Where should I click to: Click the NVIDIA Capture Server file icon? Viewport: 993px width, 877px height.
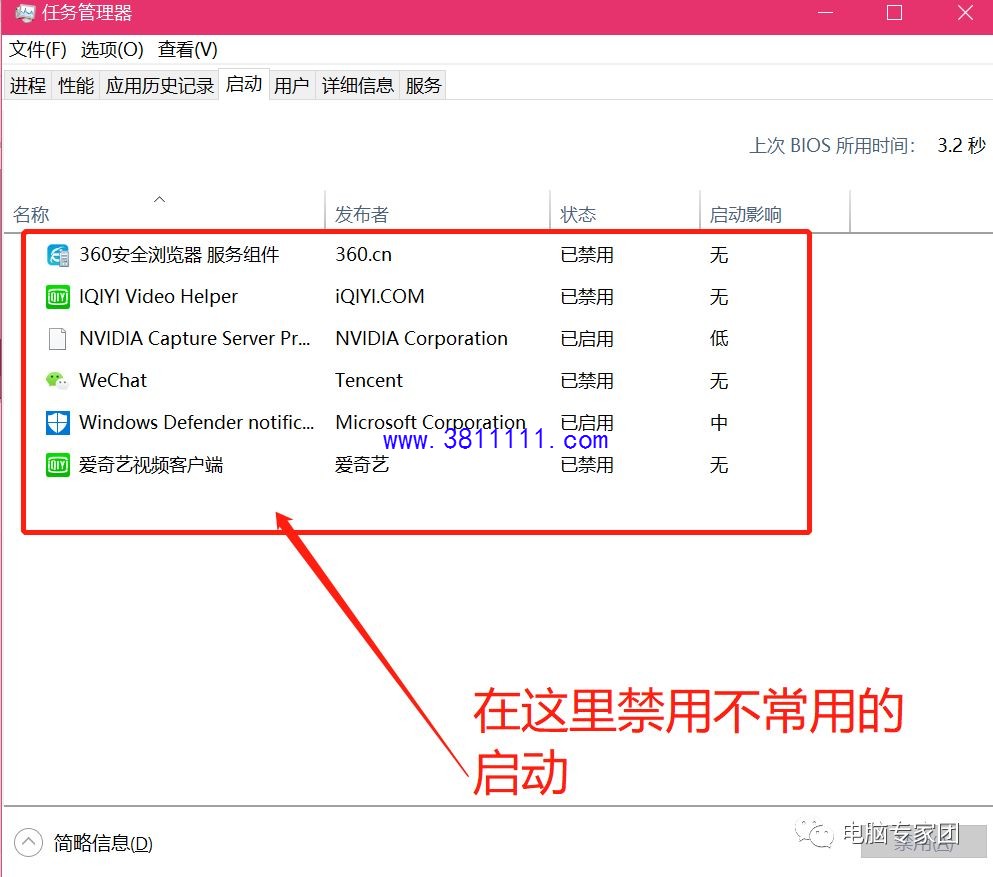[58, 339]
